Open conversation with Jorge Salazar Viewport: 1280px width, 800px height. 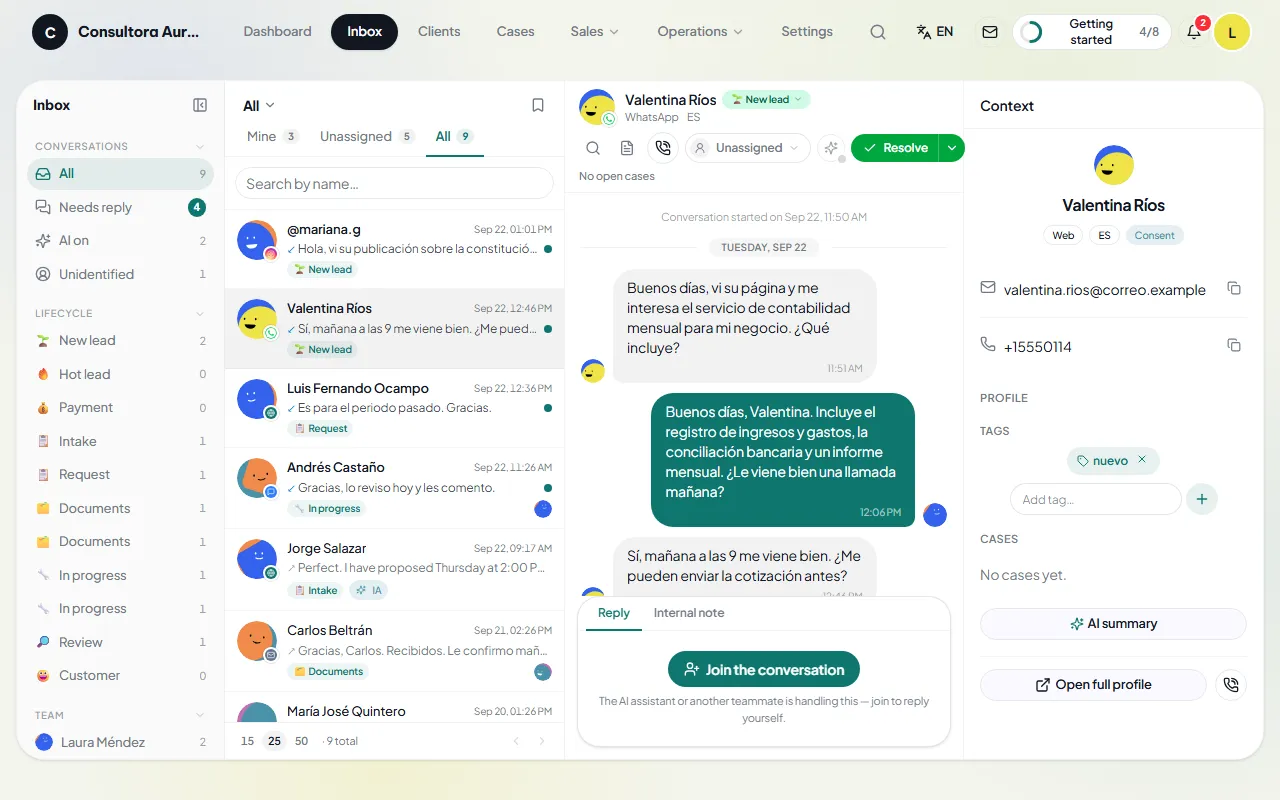(x=394, y=569)
